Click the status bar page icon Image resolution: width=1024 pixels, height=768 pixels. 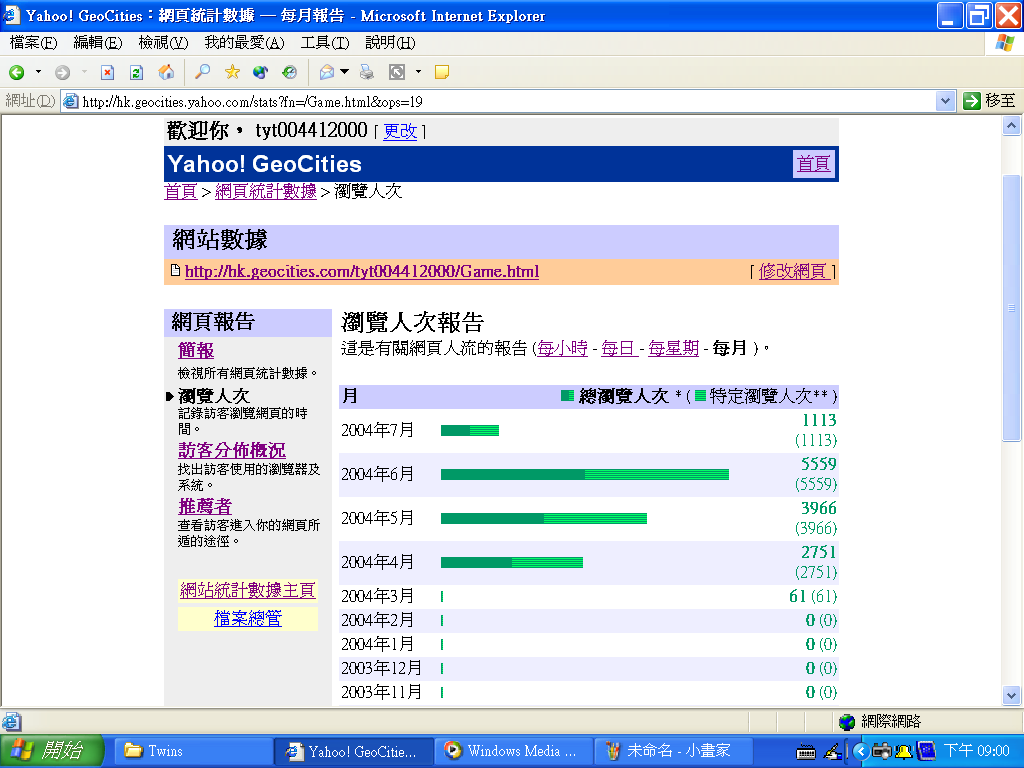pos(11,721)
